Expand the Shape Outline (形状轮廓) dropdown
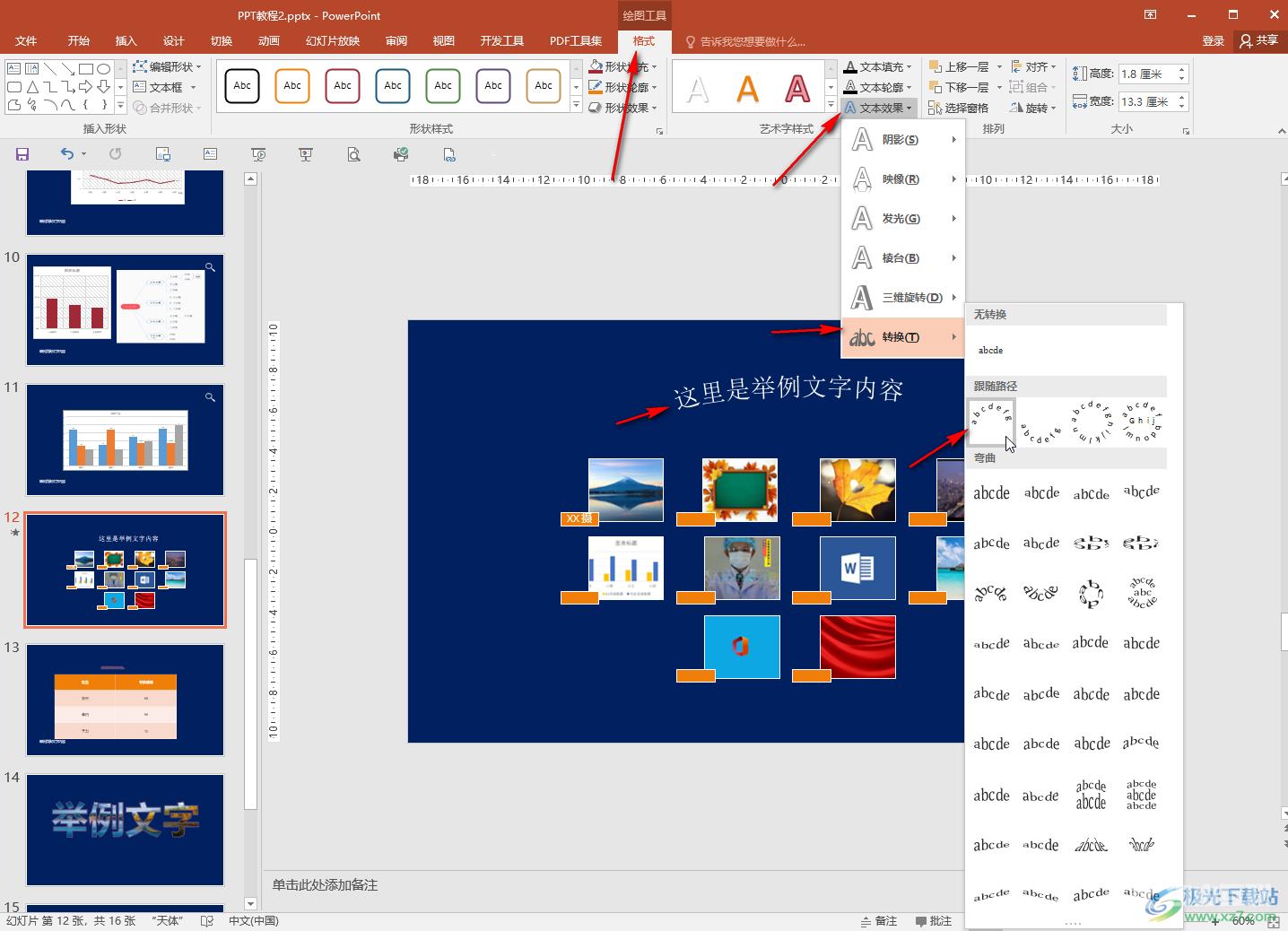Screen dimensions: 1288x931 click(623, 87)
